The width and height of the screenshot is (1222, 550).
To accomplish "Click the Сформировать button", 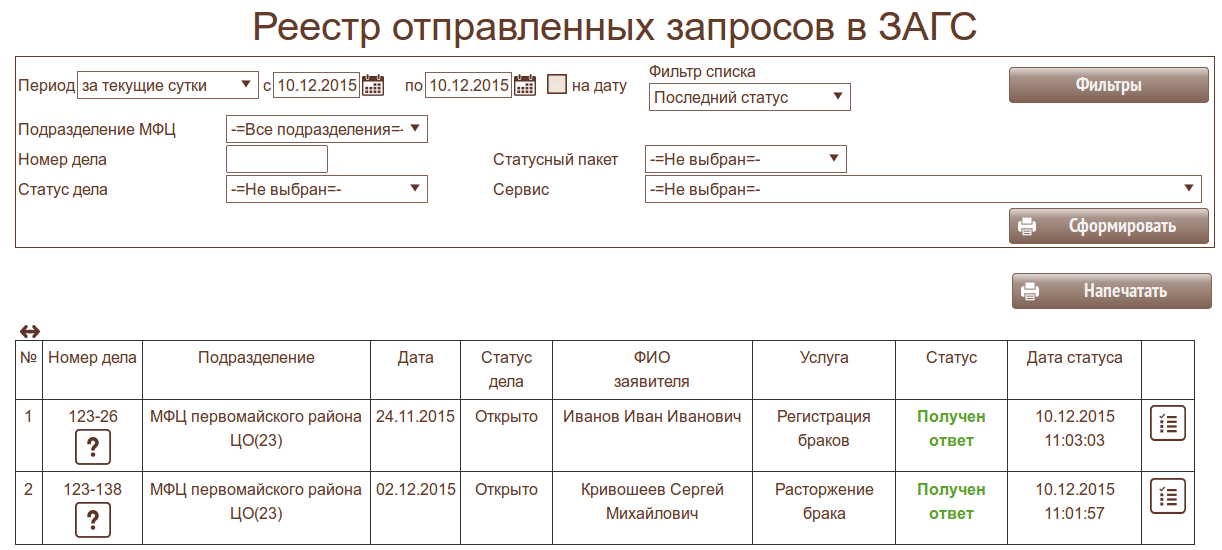I will 1109,226.
